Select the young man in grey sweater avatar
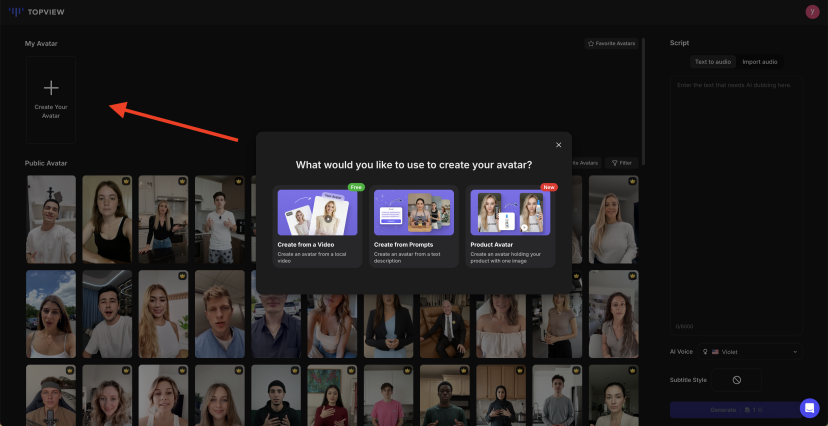 tap(558, 395)
